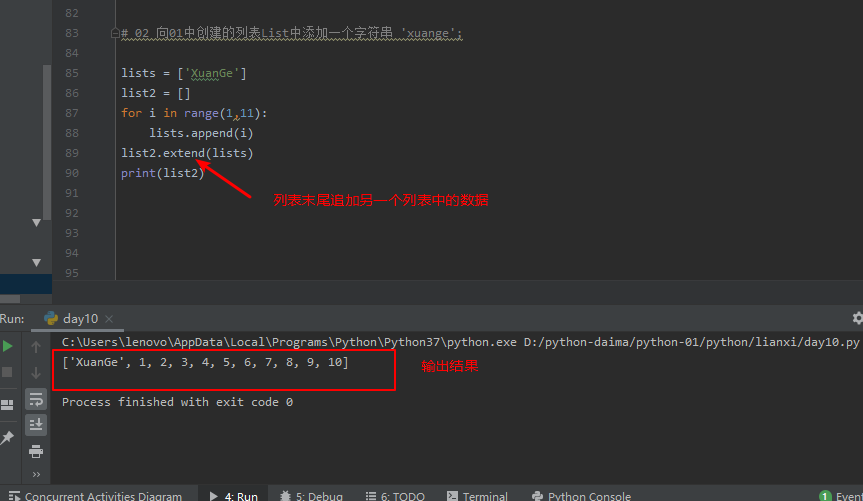Viewport: 863px width, 501px height.
Task: Place cursor in print(list2) line
Action: 162,173
